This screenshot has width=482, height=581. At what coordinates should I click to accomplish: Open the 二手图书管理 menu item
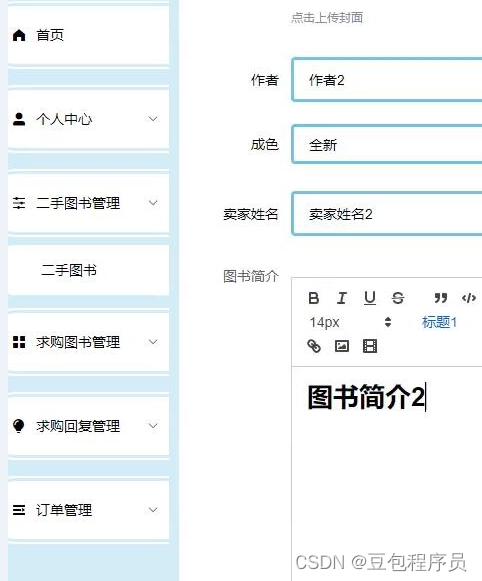coord(89,203)
